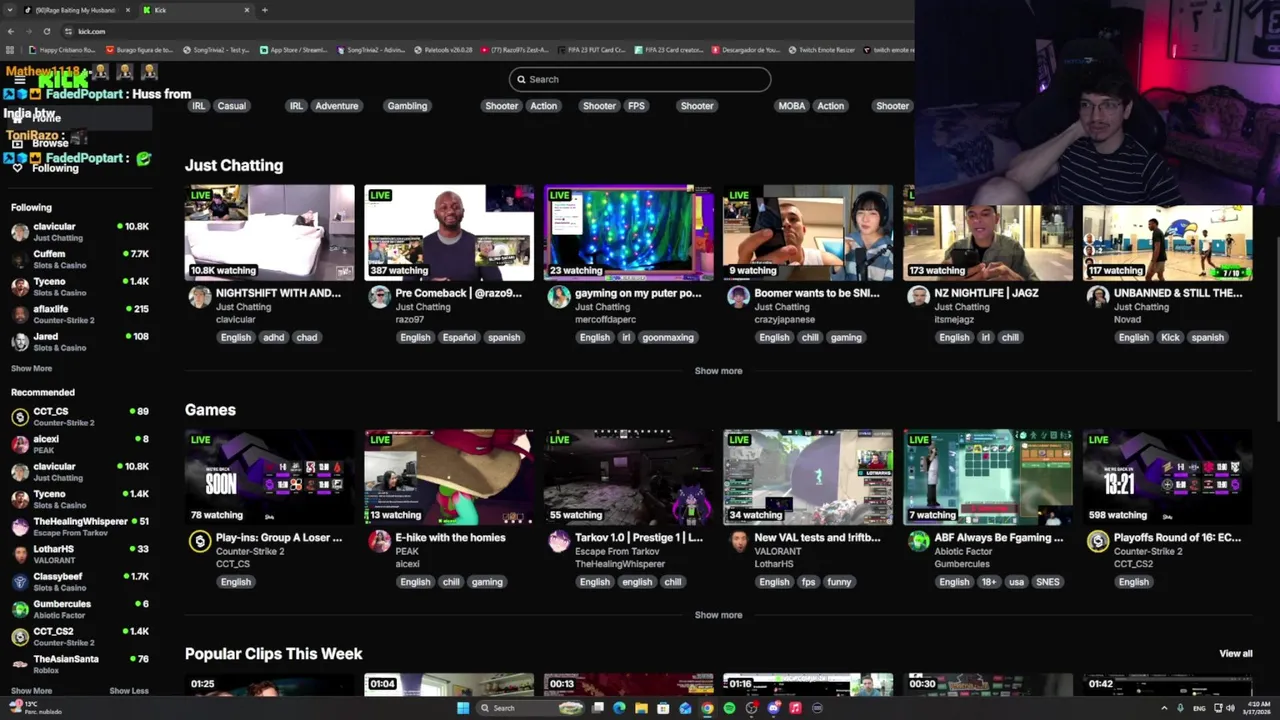Open the browser apps grid in bookmarks bar
Image resolution: width=1280 pixels, height=720 pixels.
coord(11,50)
